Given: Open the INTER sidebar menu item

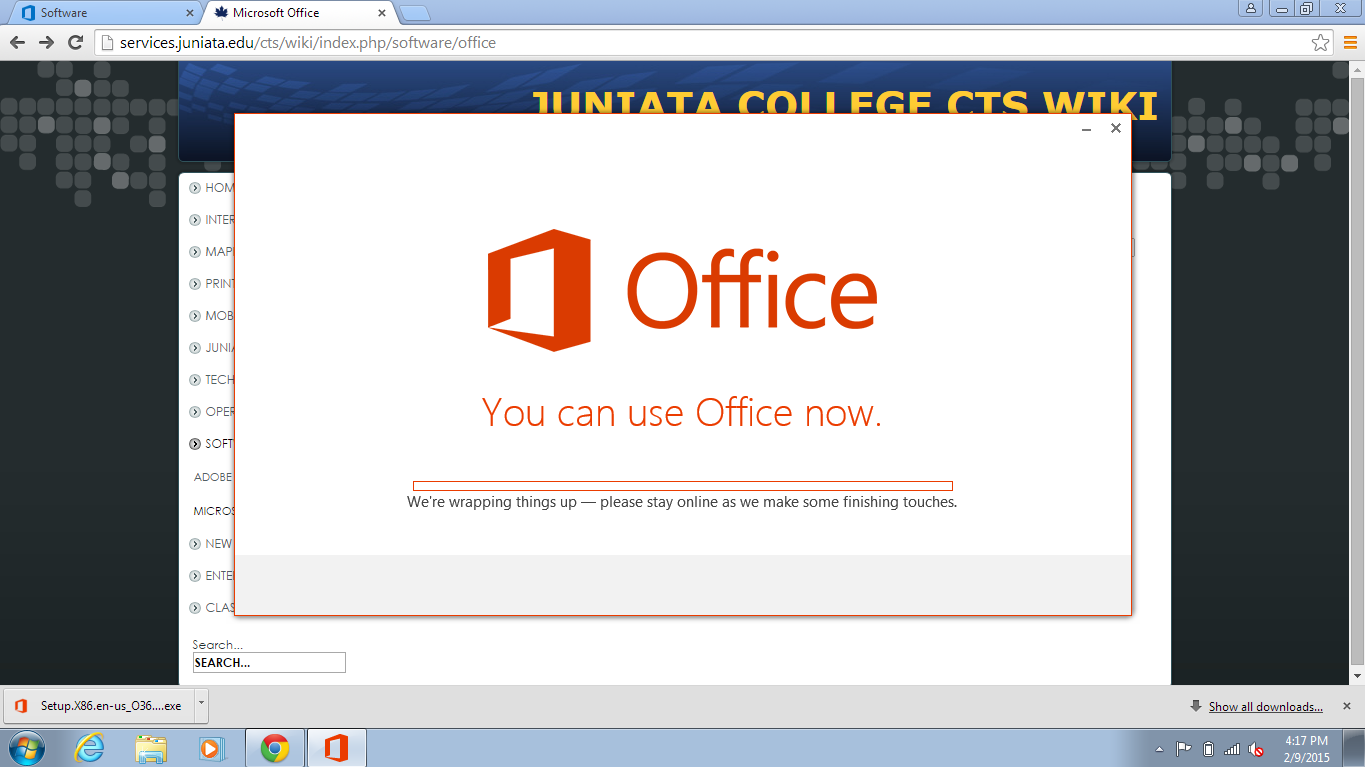Looking at the screenshot, I should [220, 220].
